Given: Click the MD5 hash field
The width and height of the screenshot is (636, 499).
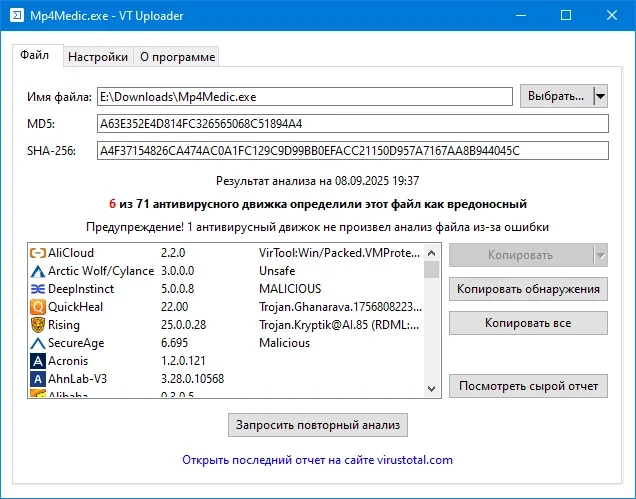Looking at the screenshot, I should pyautogui.click(x=353, y=124).
